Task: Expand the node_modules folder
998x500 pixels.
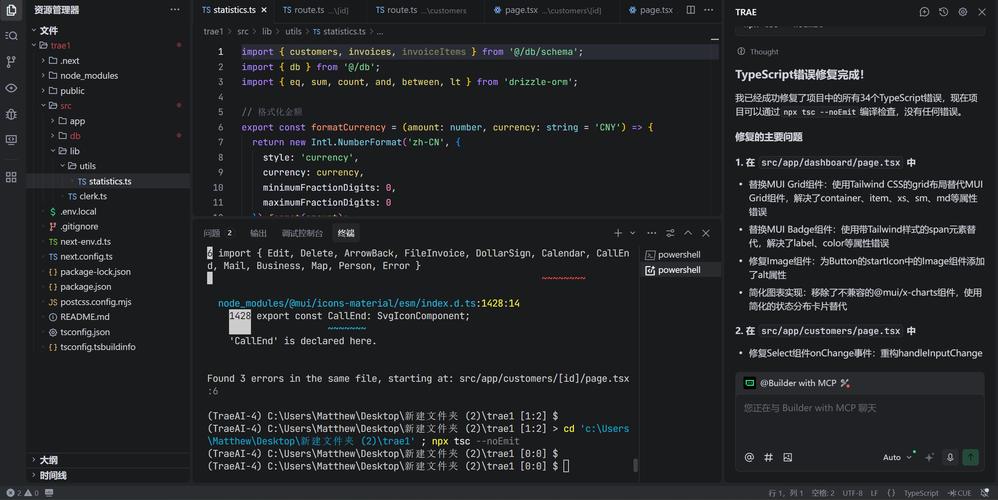Action: [43, 75]
